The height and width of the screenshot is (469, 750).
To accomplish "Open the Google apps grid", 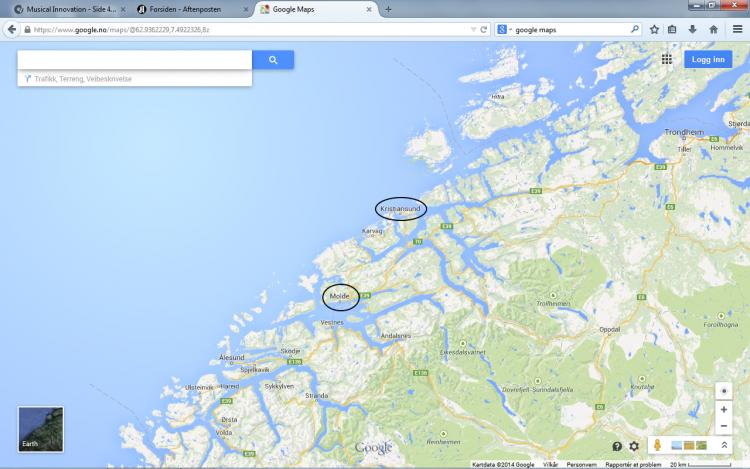I will (x=667, y=59).
